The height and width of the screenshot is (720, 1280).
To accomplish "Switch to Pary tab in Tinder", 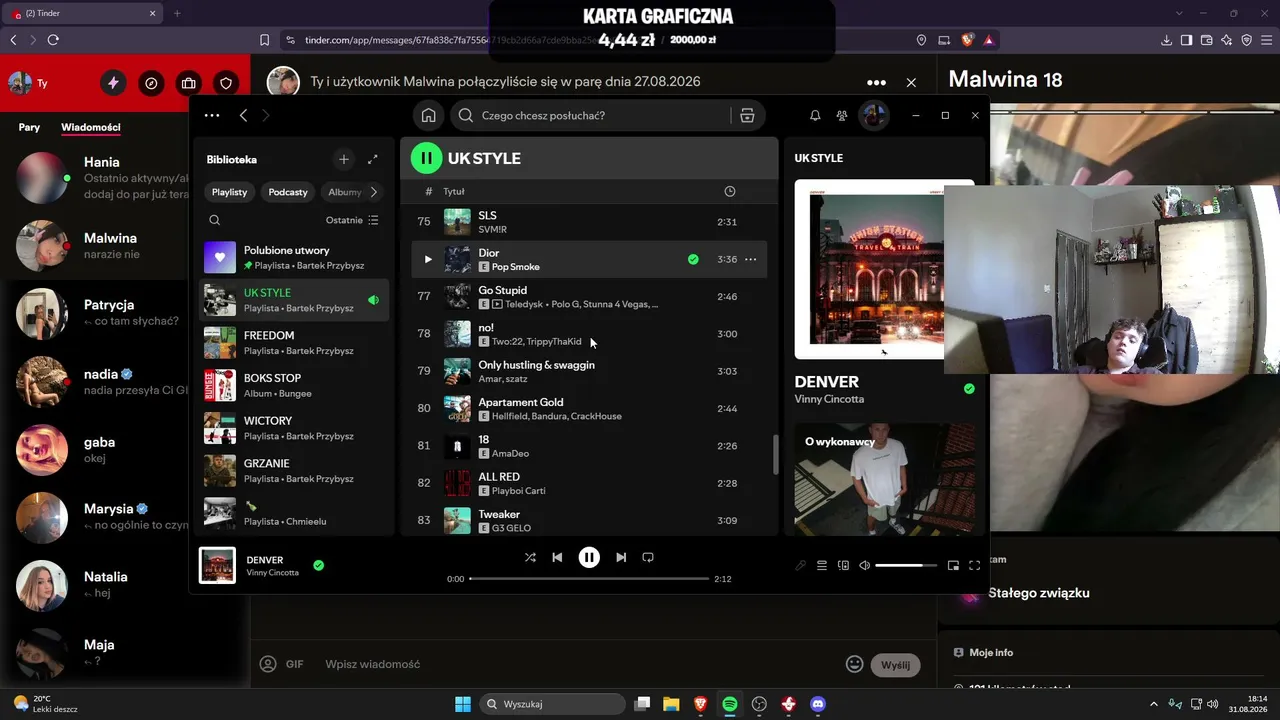I will point(29,127).
